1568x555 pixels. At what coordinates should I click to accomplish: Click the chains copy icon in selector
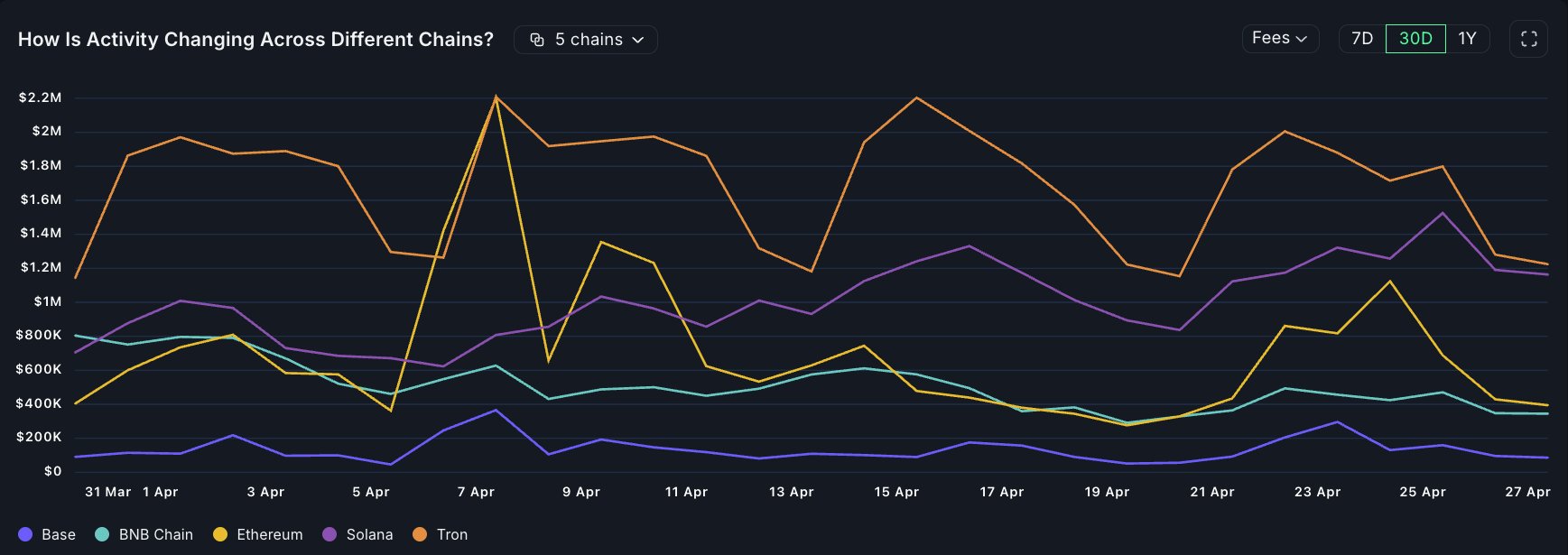click(x=537, y=40)
